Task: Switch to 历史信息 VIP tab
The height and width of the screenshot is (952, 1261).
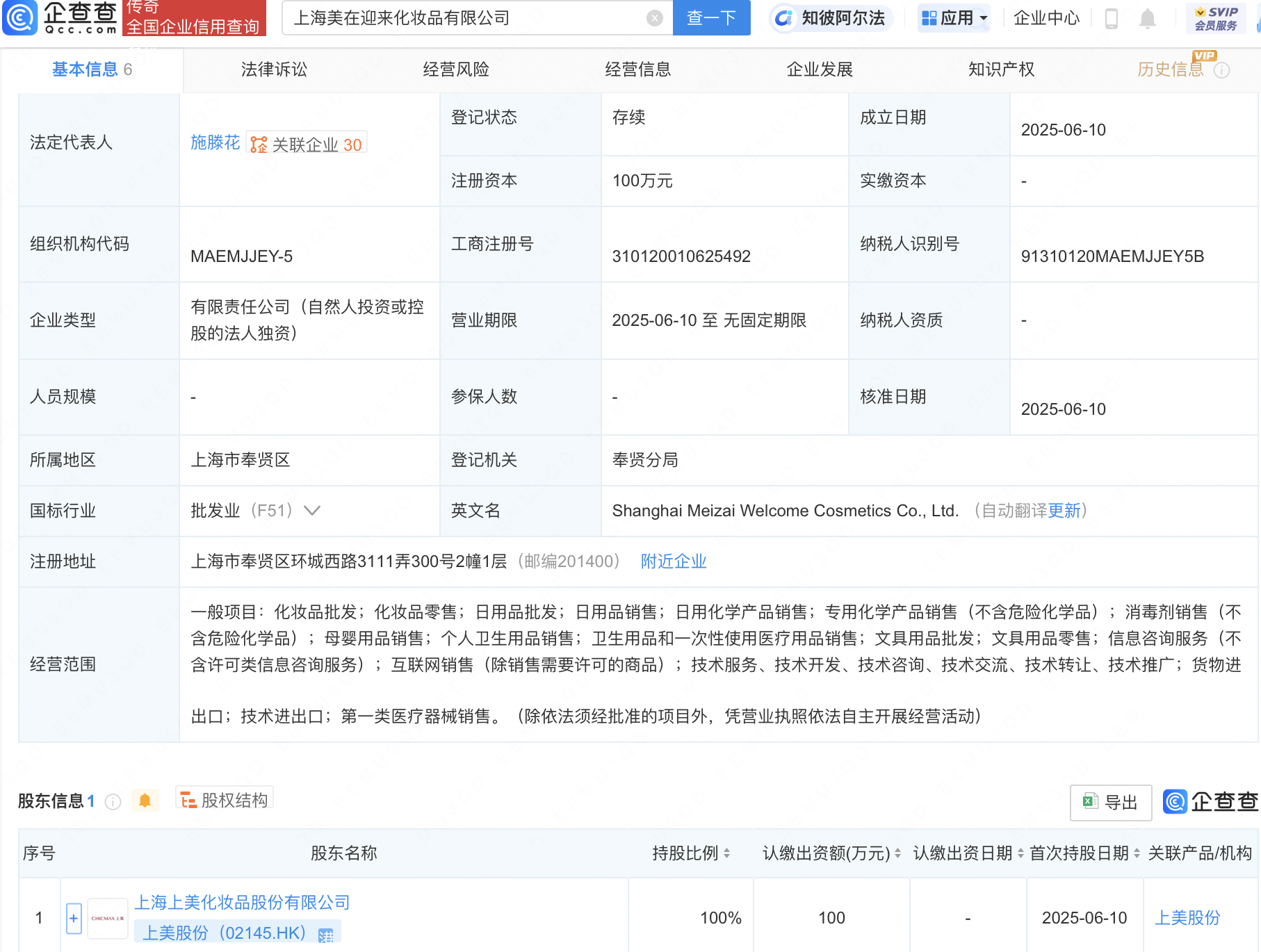Action: [1171, 69]
